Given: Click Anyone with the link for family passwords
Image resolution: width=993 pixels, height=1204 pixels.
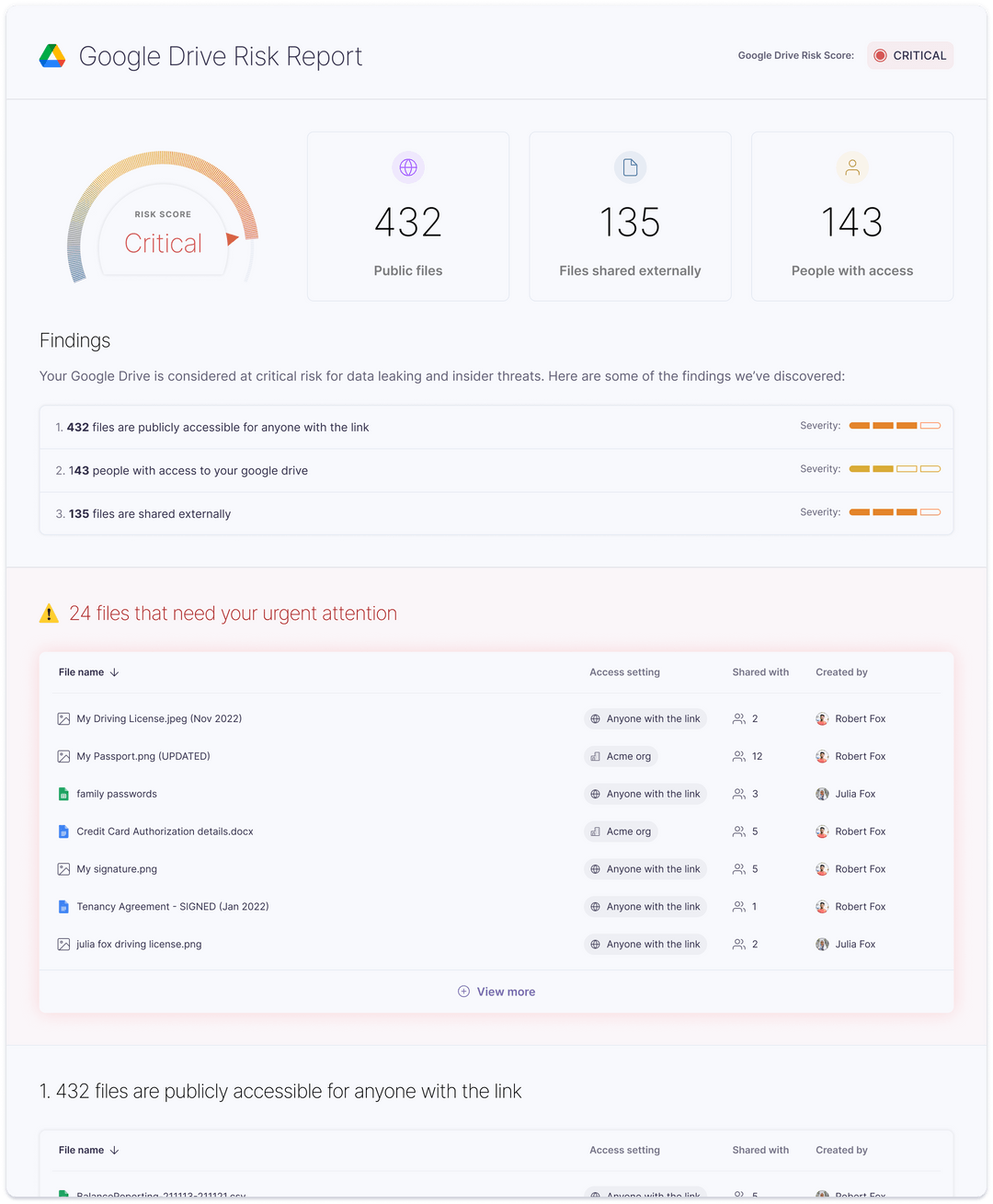Looking at the screenshot, I should pyautogui.click(x=645, y=794).
